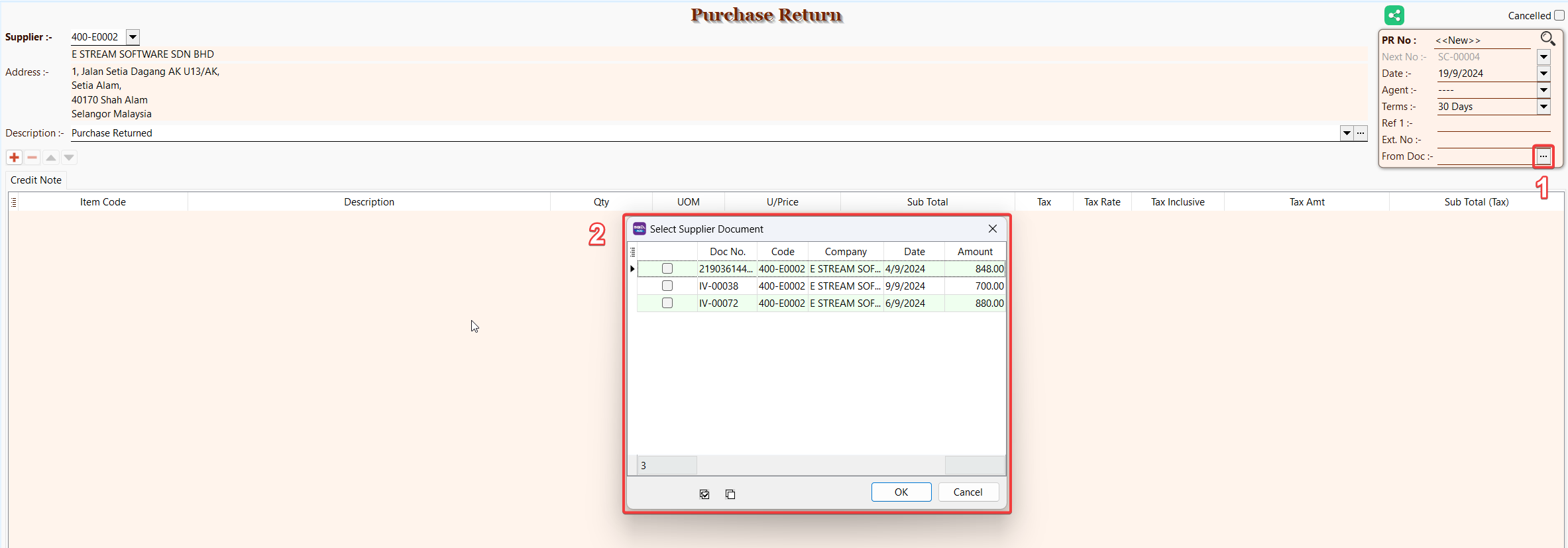Click Cancel in Select Supplier Document
1568x548 pixels.
[x=968, y=492]
